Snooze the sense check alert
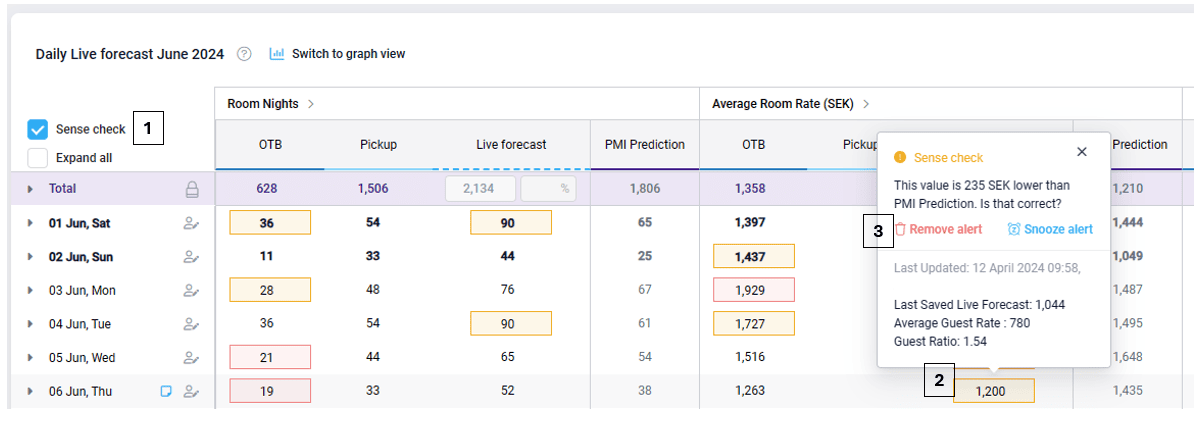Viewport: 1196px width, 424px height. click(x=1050, y=229)
